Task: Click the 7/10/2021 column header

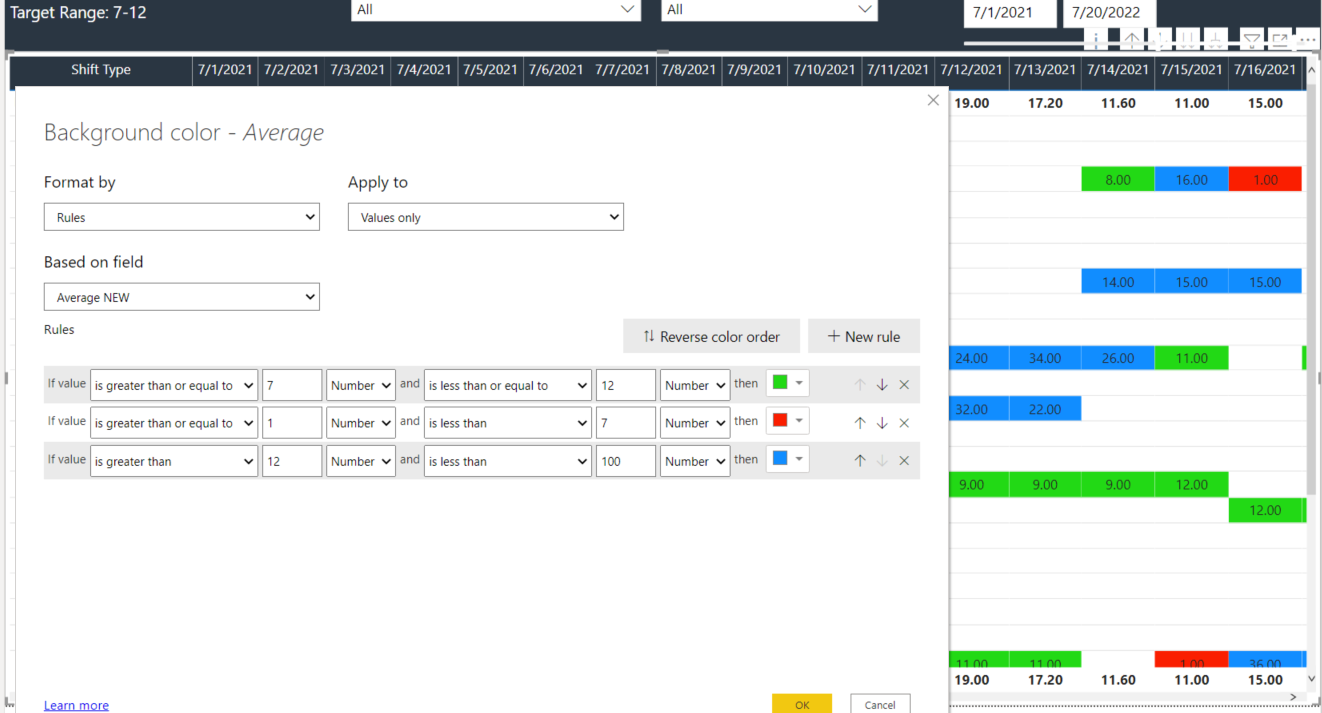Action: [824, 70]
